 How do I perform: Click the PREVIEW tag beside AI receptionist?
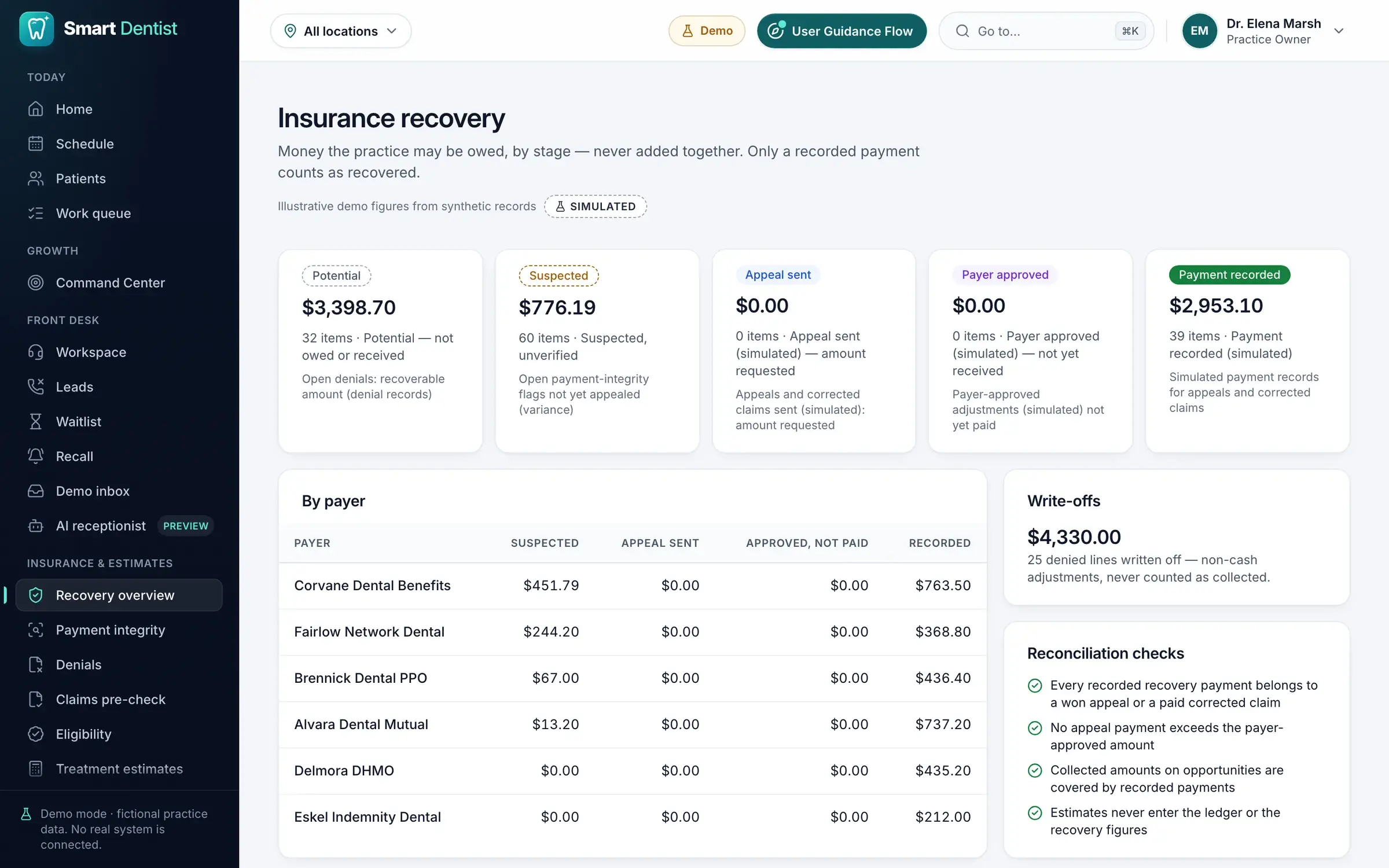point(185,525)
